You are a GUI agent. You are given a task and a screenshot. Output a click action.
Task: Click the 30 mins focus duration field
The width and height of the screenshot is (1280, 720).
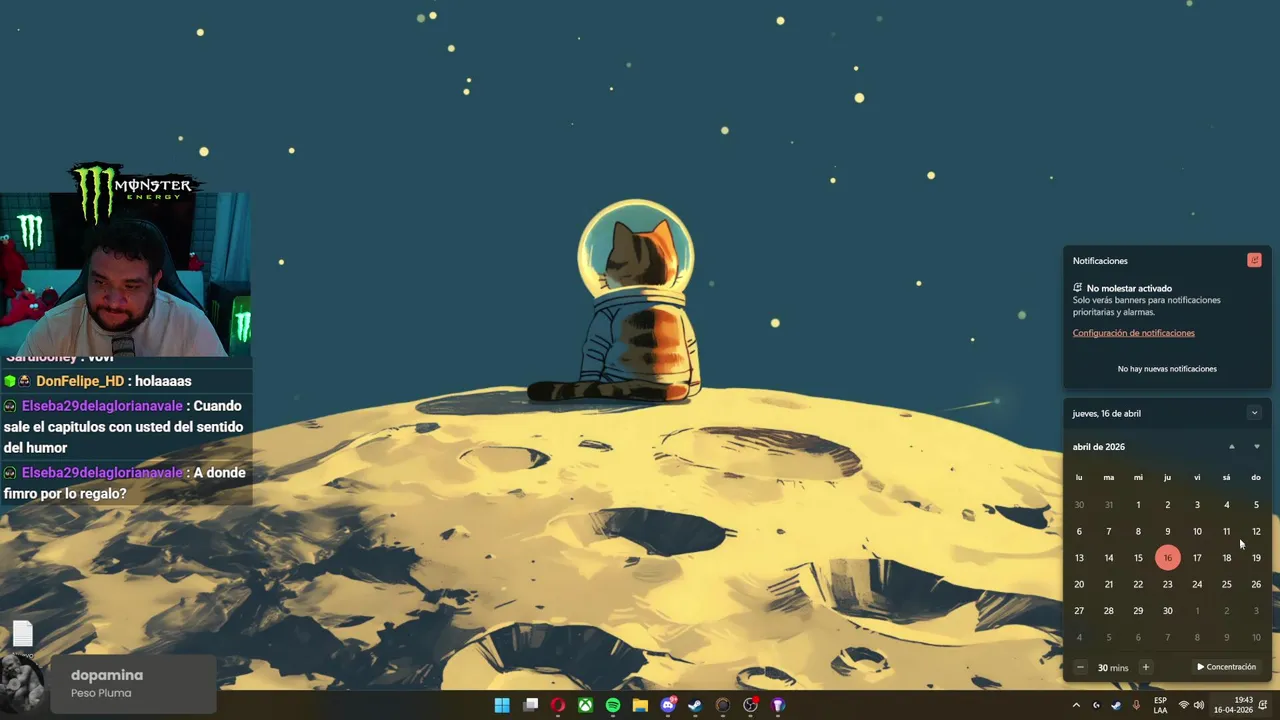(1113, 668)
